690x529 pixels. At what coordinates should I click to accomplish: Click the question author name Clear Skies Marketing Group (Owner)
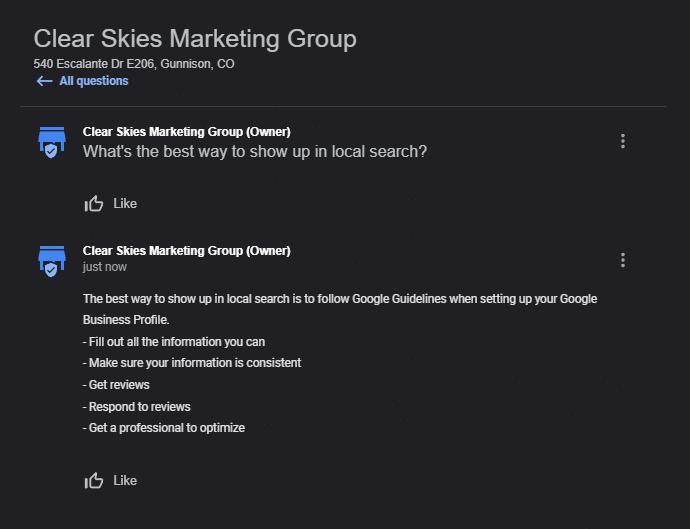[187, 132]
